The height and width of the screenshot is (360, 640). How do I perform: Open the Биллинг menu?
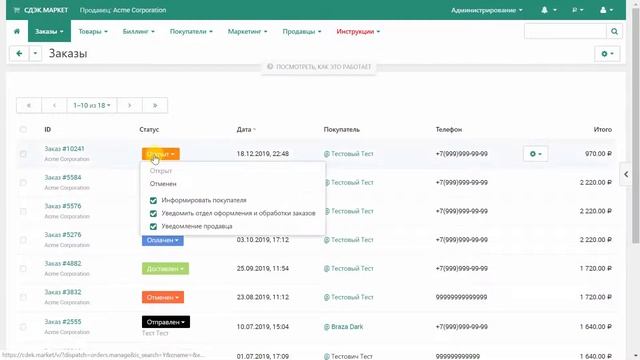[139, 31]
